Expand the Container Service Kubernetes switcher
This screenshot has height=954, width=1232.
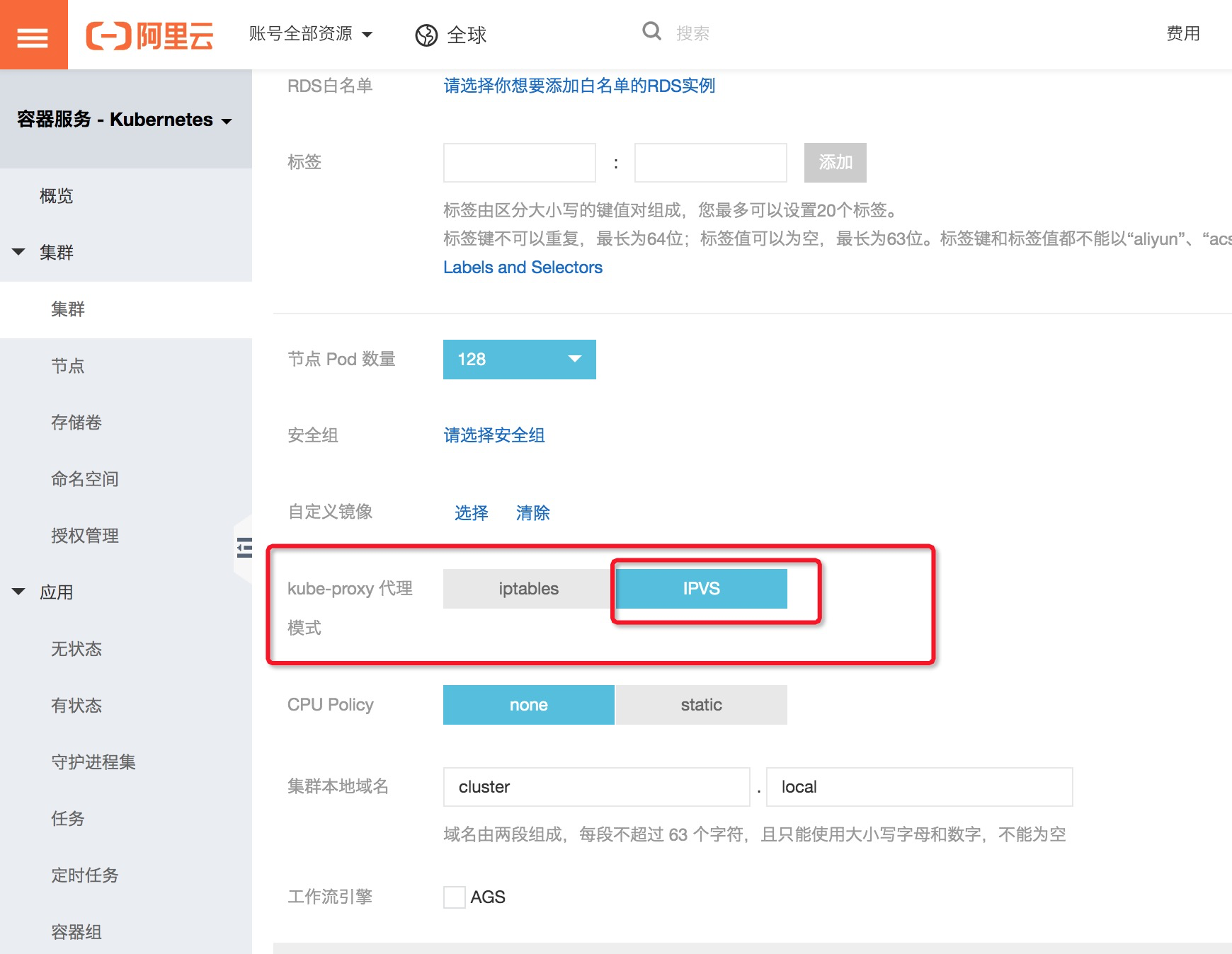(x=125, y=120)
